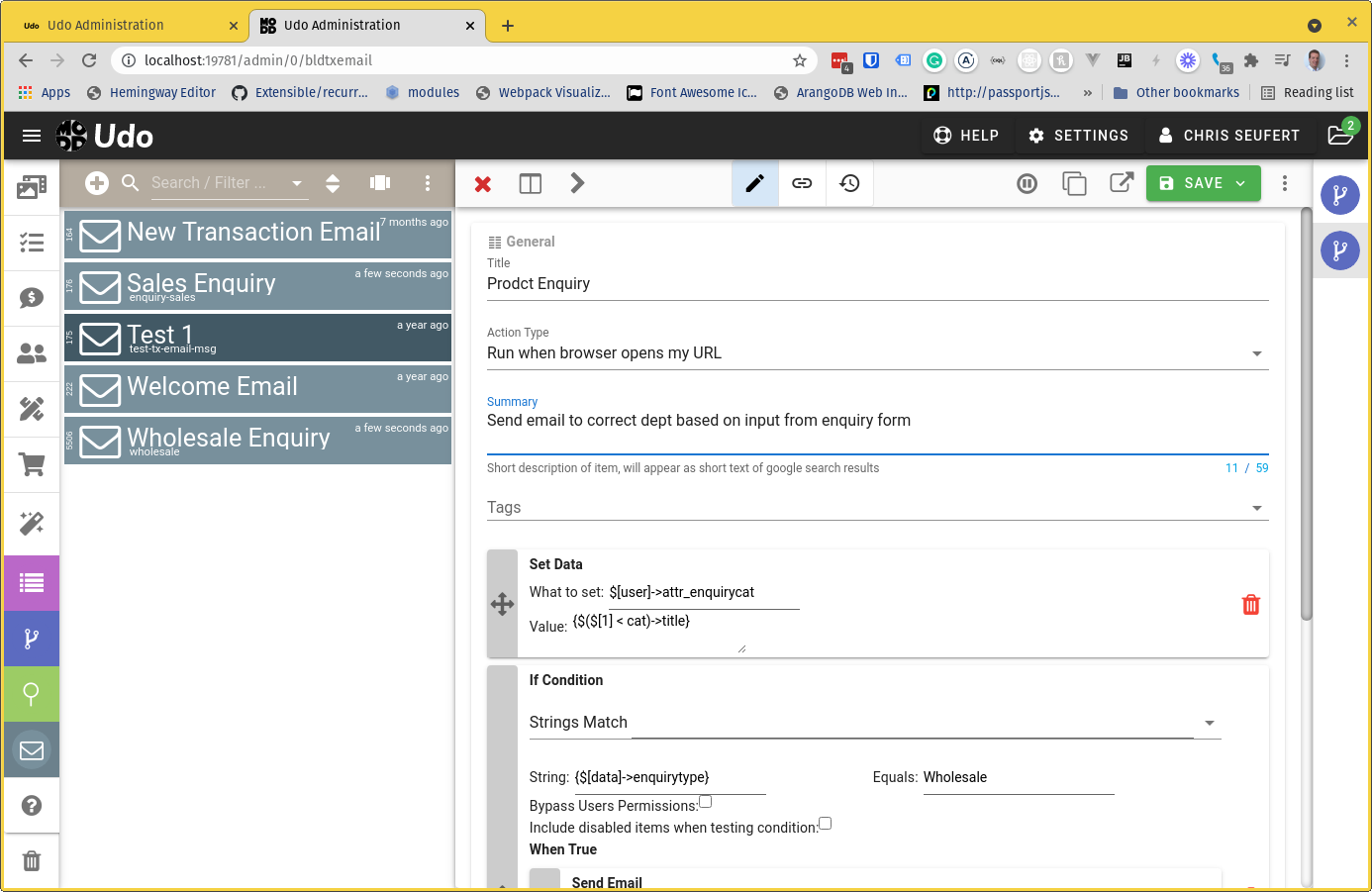
Task: Open item in new window icon
Action: point(1122,182)
